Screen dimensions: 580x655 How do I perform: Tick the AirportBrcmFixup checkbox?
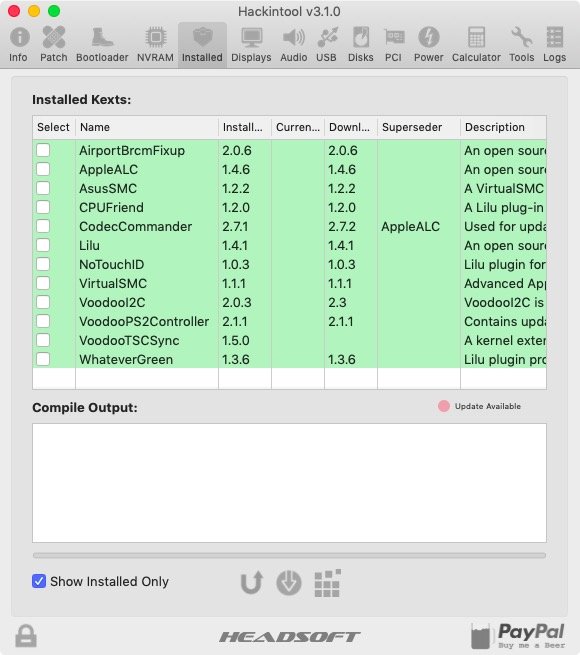[43, 150]
